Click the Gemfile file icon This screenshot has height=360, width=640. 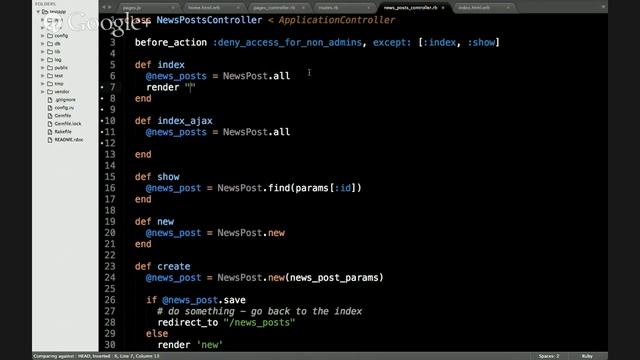tap(50, 116)
